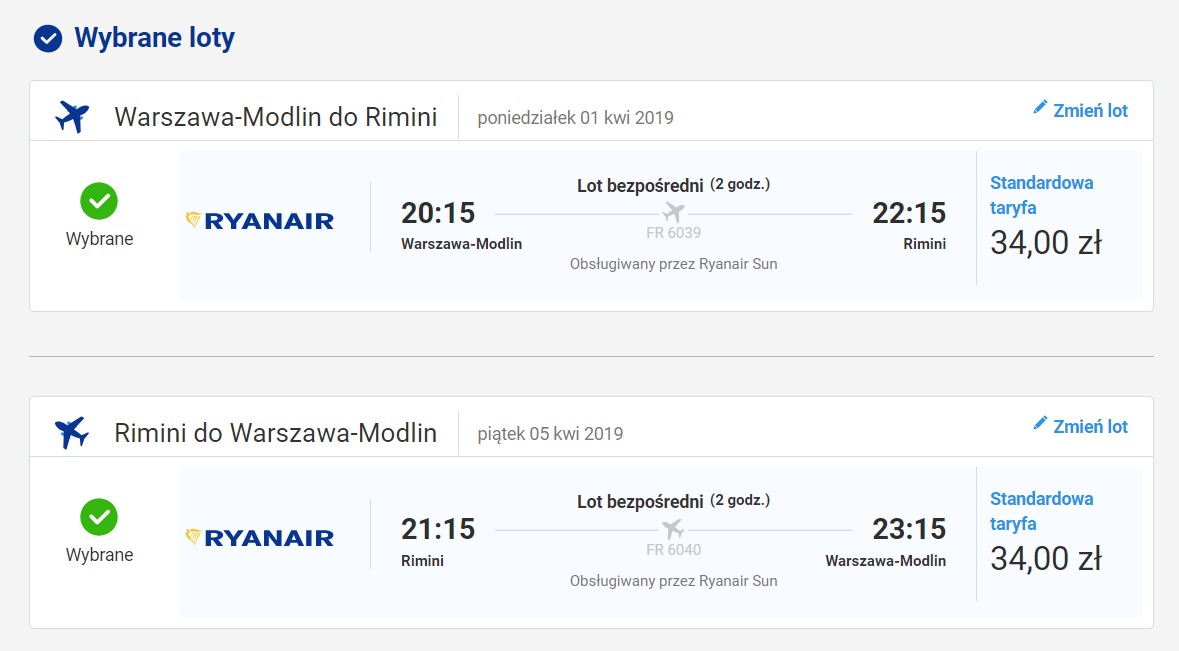
Task: Toggle green Wybrane check for outbound flight
Action: pyautogui.click(x=99, y=201)
